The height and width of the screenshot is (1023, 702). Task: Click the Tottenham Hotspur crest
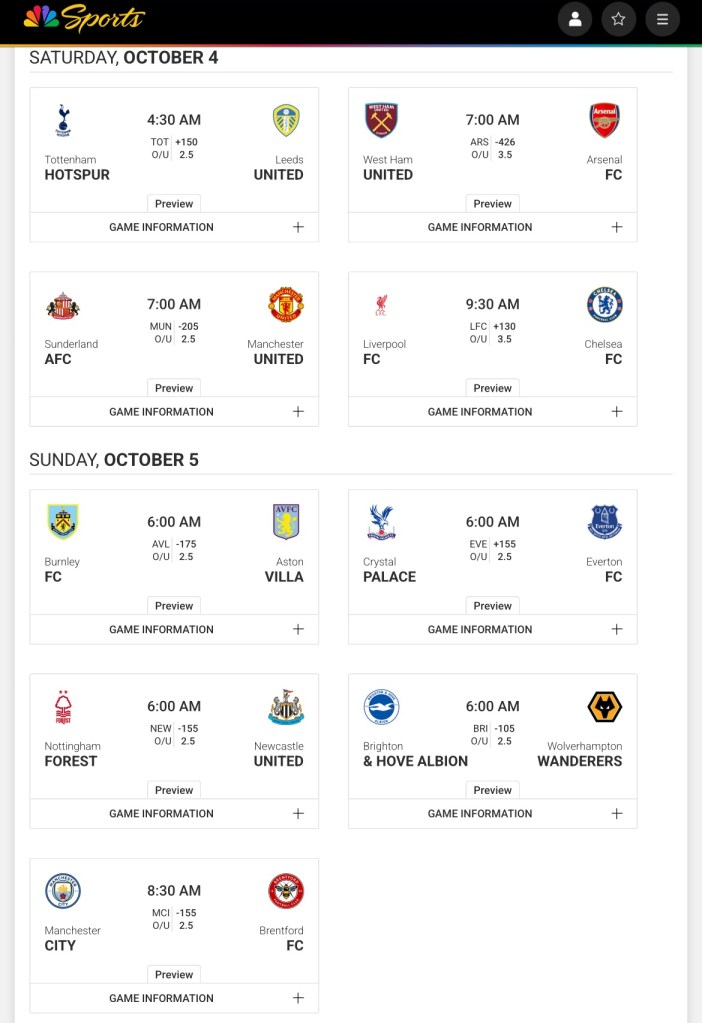[x=63, y=121]
